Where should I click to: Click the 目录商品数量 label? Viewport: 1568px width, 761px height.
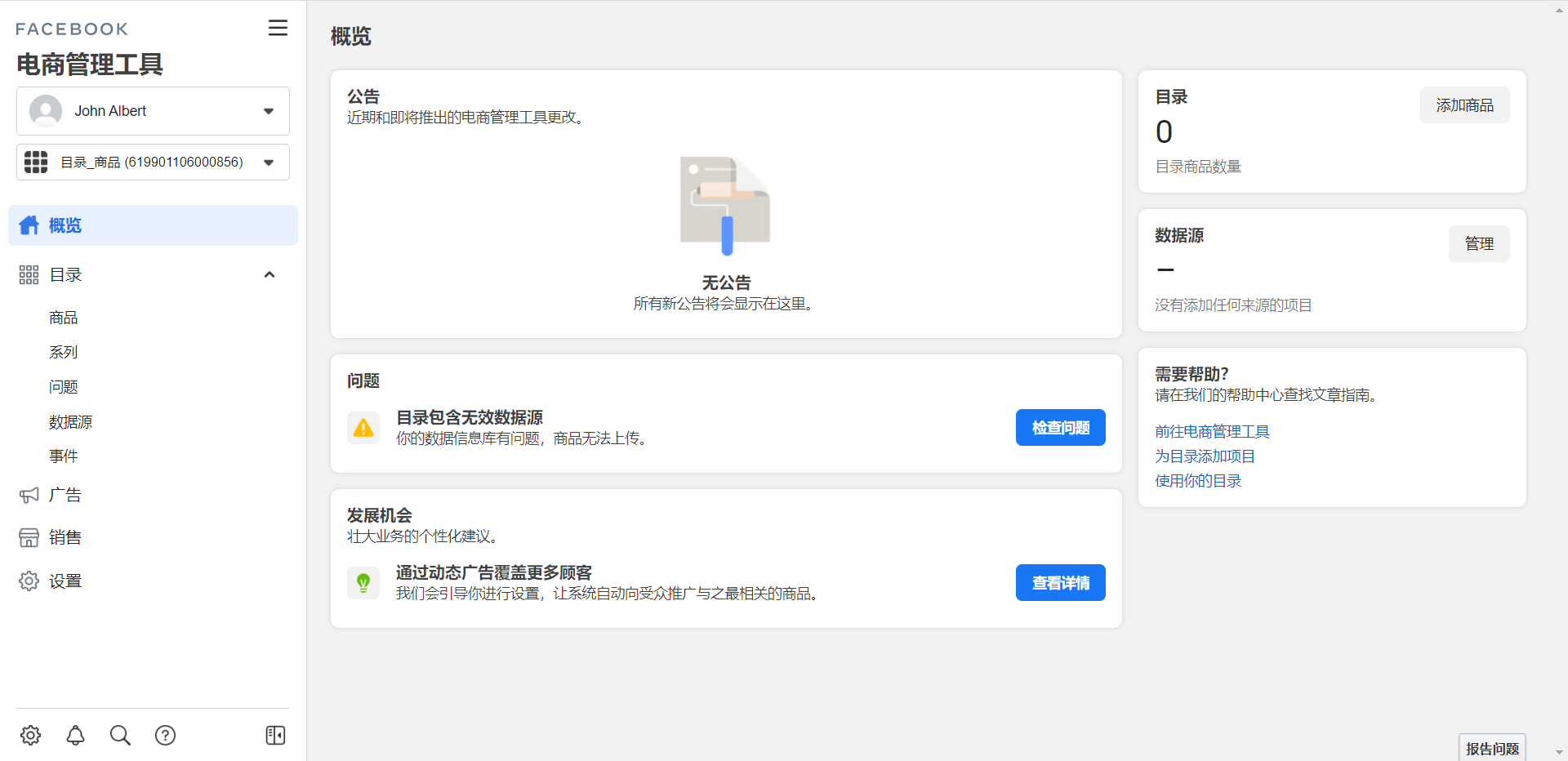[1198, 167]
